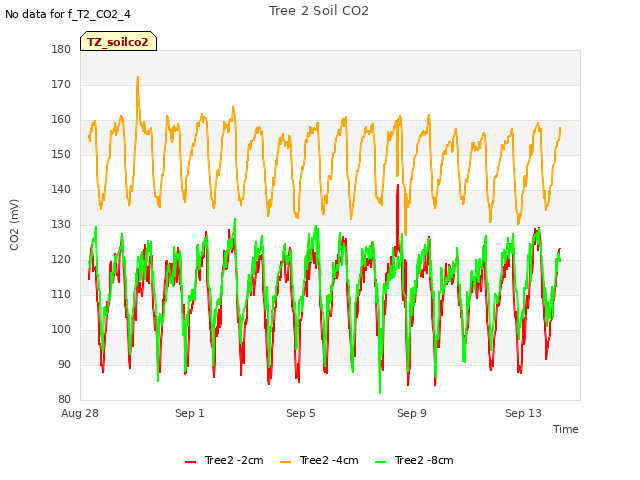Click the 90 y-axis tick label

click(64, 364)
